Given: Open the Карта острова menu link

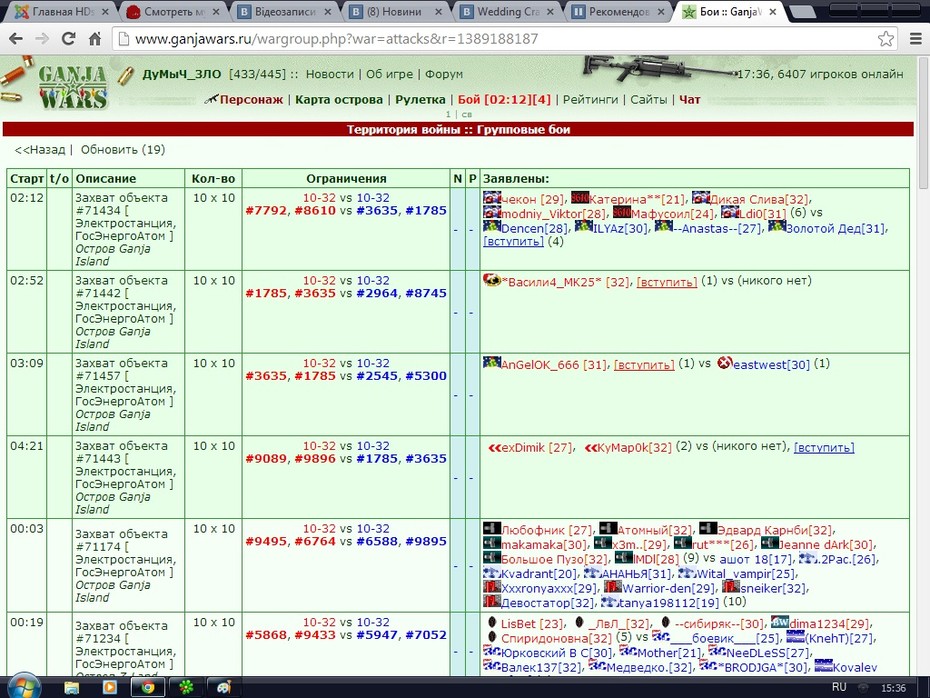Looking at the screenshot, I should pyautogui.click(x=339, y=100).
